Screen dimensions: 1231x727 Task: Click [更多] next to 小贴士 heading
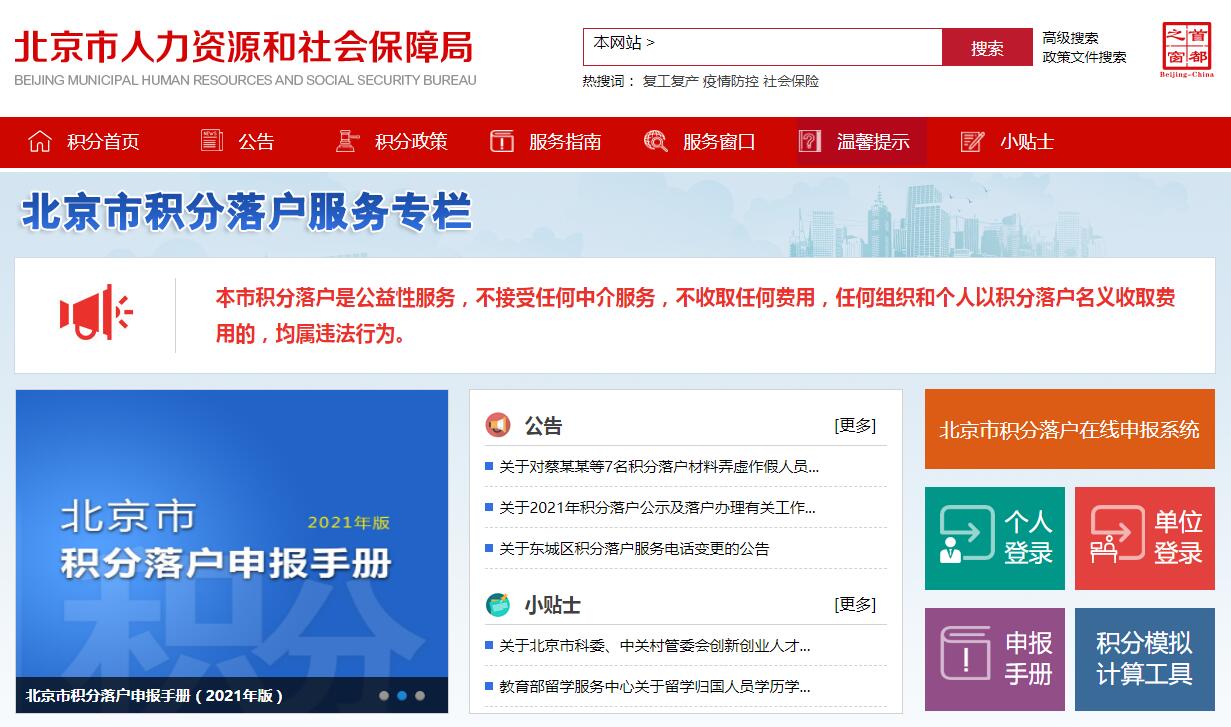855,605
